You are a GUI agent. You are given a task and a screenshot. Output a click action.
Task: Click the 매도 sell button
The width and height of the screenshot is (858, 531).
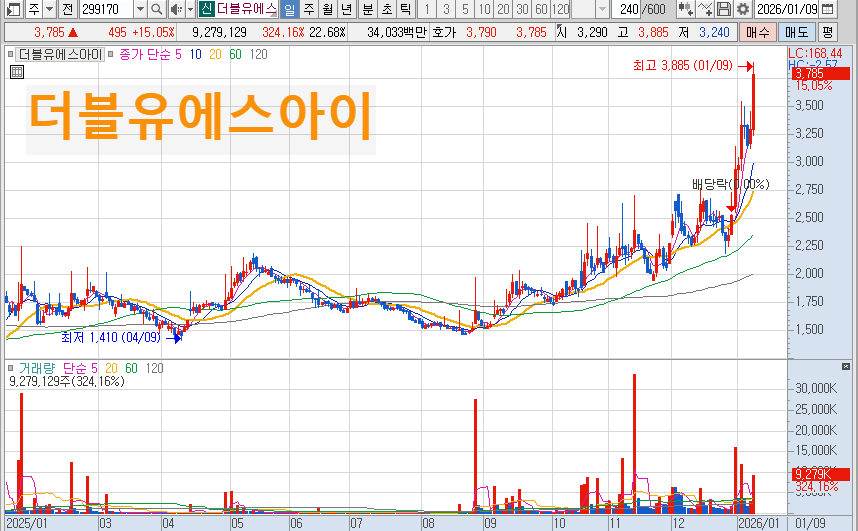796,32
